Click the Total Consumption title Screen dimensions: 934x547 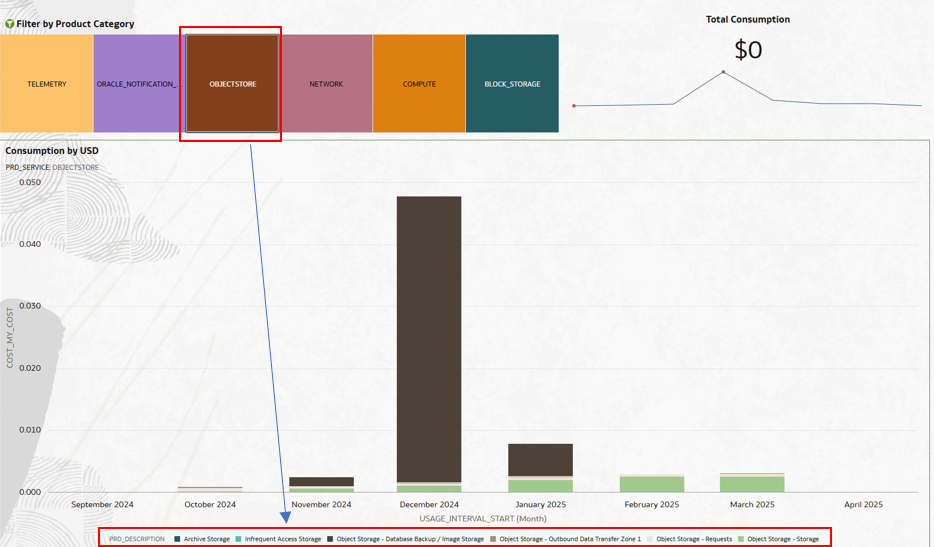(x=748, y=19)
